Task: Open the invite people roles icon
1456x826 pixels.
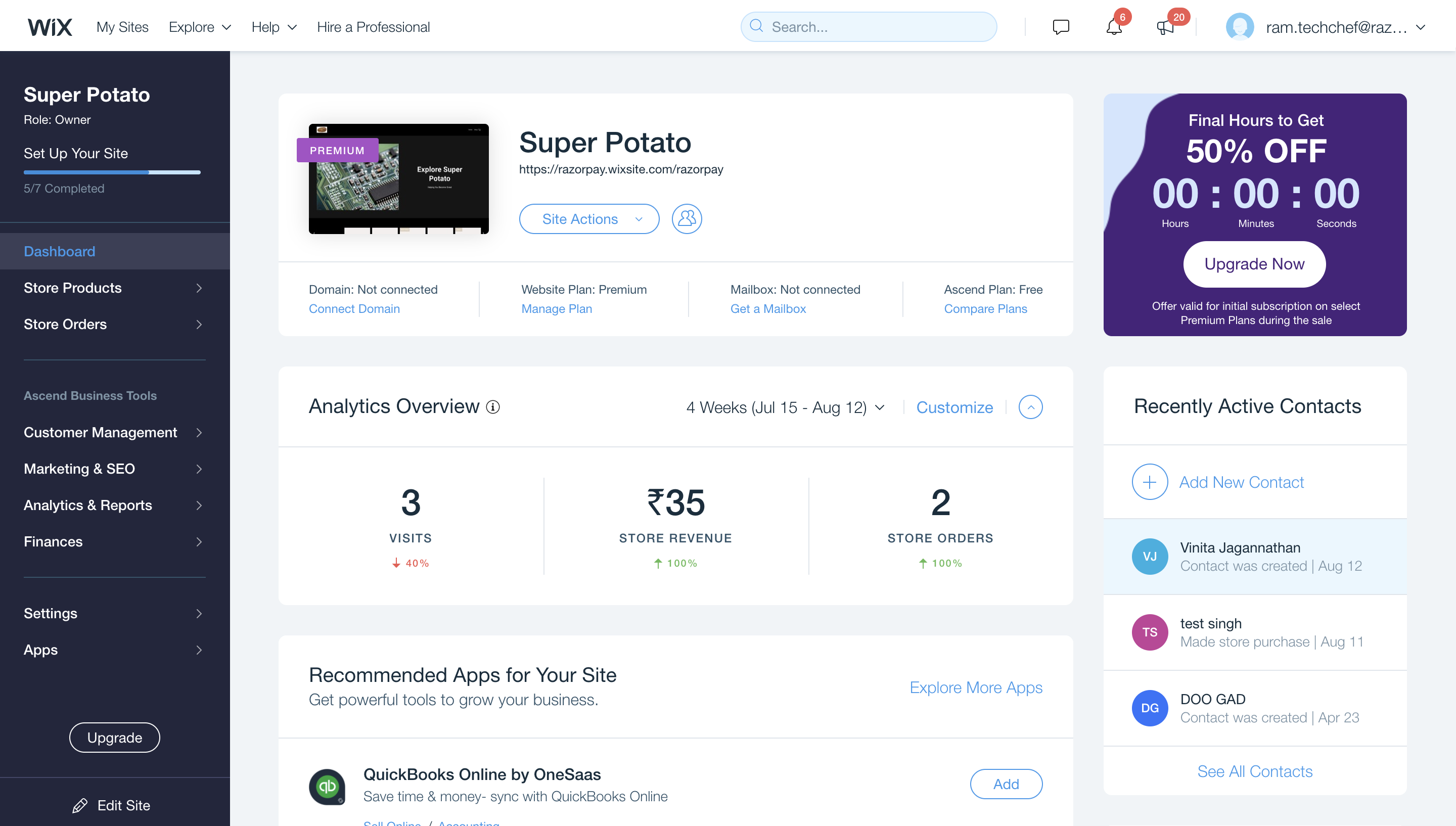Action: [687, 219]
